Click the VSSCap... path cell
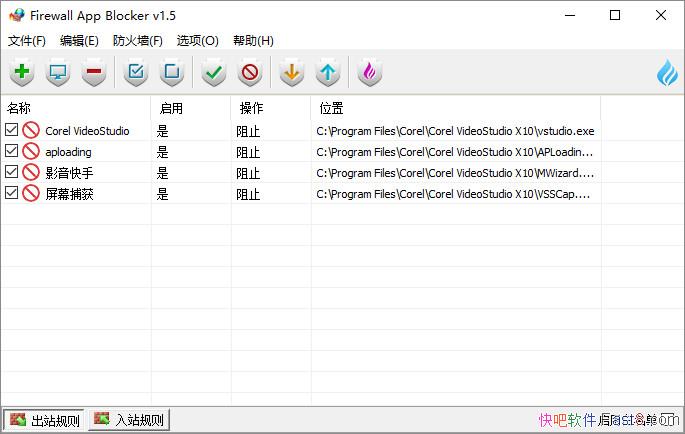This screenshot has height=434, width=685. pyautogui.click(x=453, y=194)
